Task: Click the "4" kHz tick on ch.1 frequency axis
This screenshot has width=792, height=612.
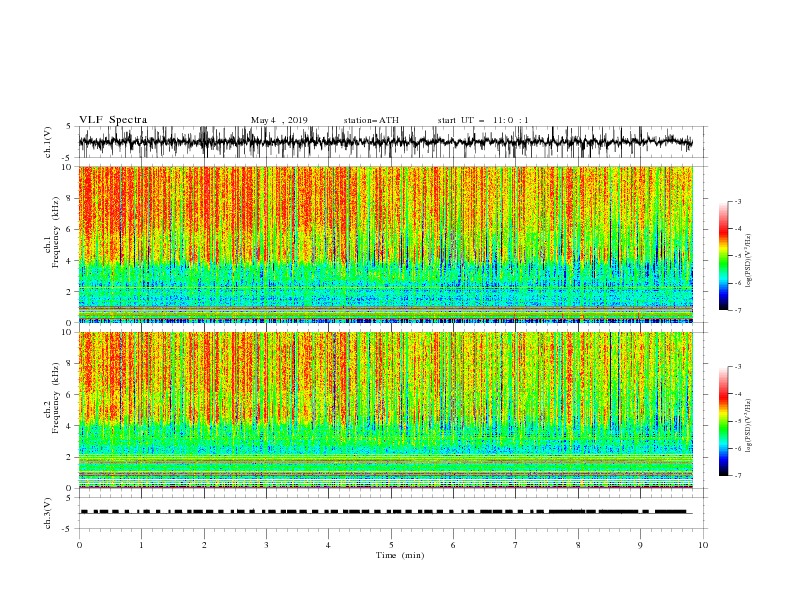Action: (70, 261)
